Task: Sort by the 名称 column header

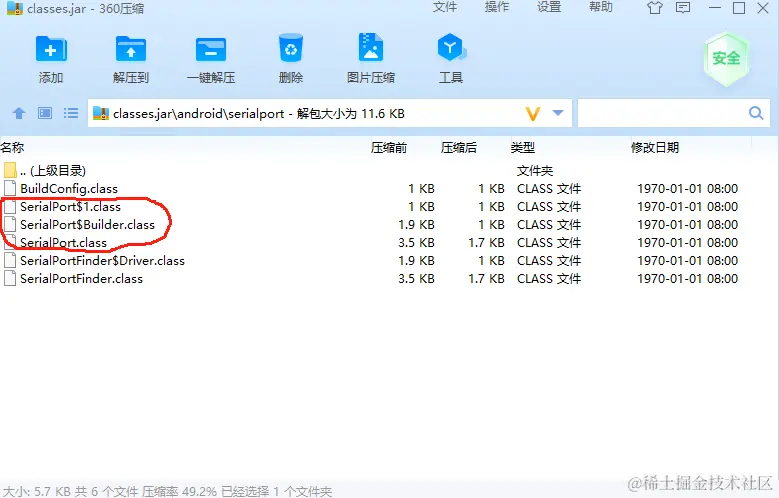Action: coord(12,148)
